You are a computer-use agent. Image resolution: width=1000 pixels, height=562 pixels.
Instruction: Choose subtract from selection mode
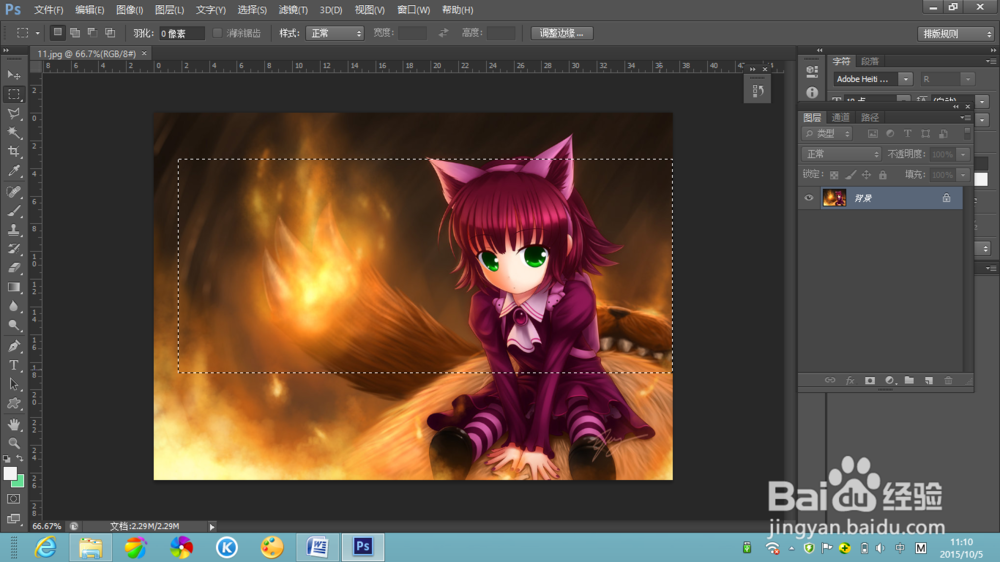[92, 33]
